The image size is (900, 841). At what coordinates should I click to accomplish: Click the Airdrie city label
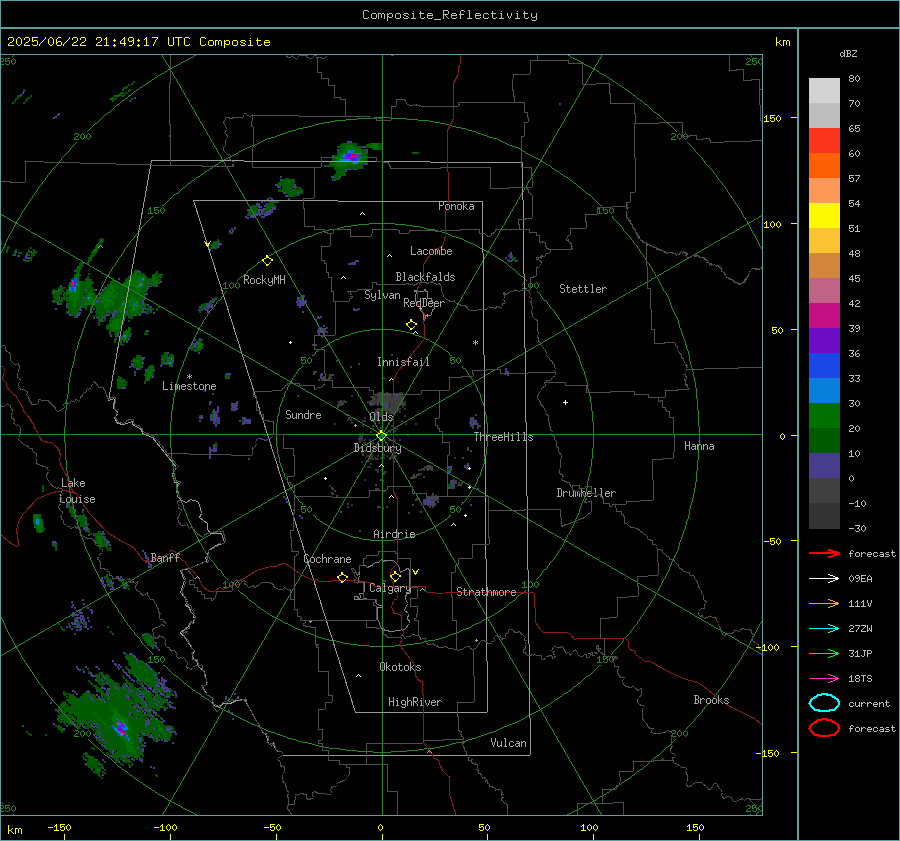[394, 534]
